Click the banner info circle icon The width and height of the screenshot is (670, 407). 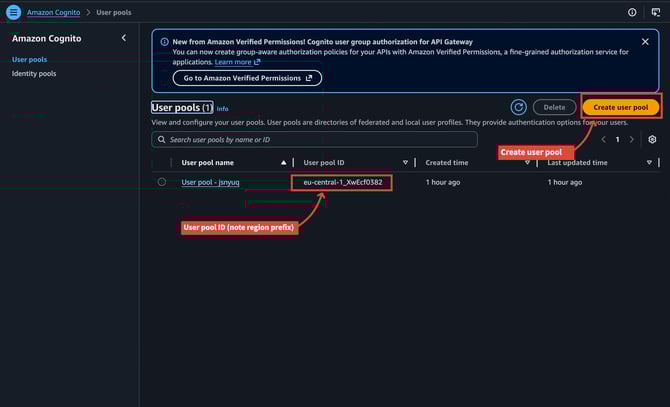[164, 42]
